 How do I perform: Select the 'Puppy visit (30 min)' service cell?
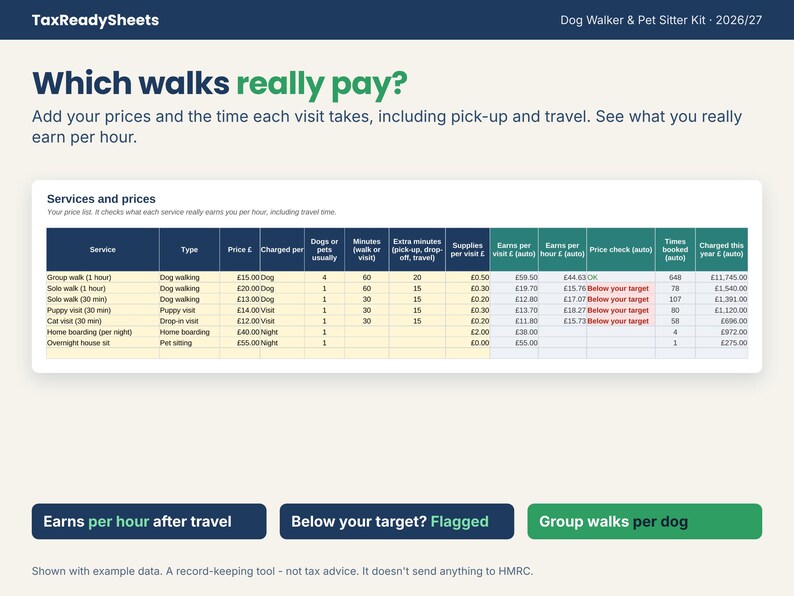pyautogui.click(x=103, y=310)
